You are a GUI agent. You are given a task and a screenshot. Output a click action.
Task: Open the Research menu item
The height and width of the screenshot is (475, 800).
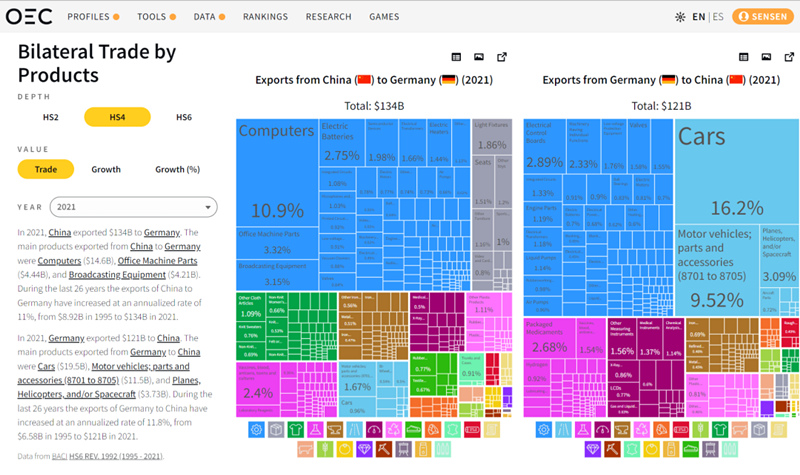click(x=329, y=17)
